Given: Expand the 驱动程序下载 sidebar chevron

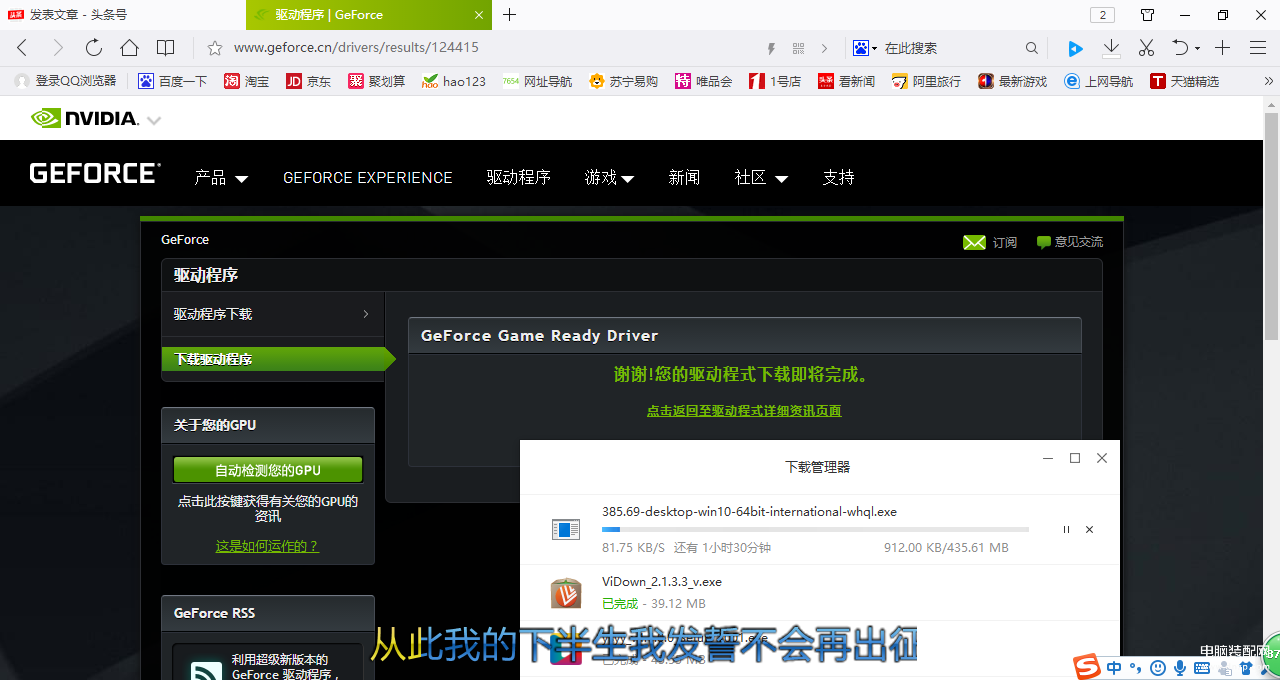Looking at the screenshot, I should (366, 314).
